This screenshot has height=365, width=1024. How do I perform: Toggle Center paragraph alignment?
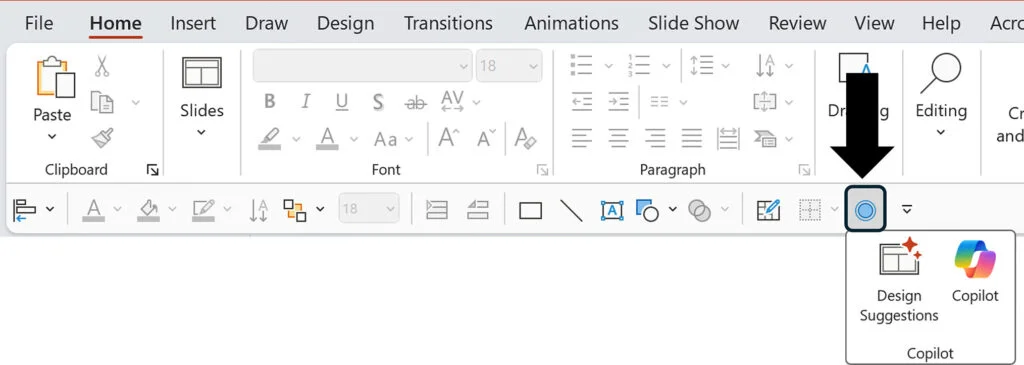point(618,138)
